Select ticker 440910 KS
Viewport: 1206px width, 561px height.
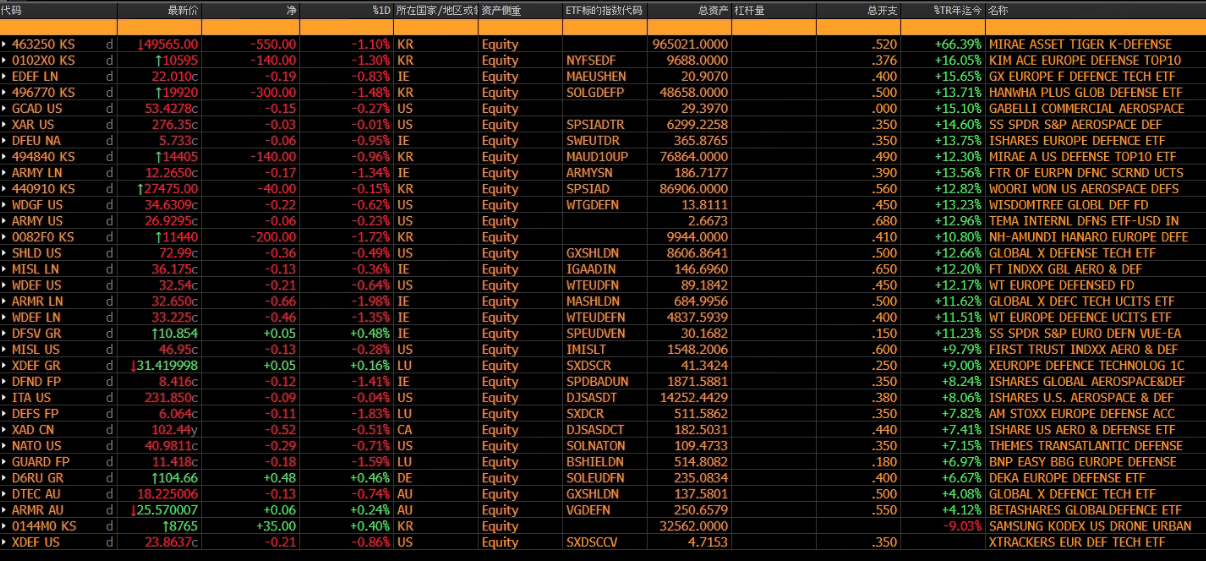pyautogui.click(x=43, y=189)
